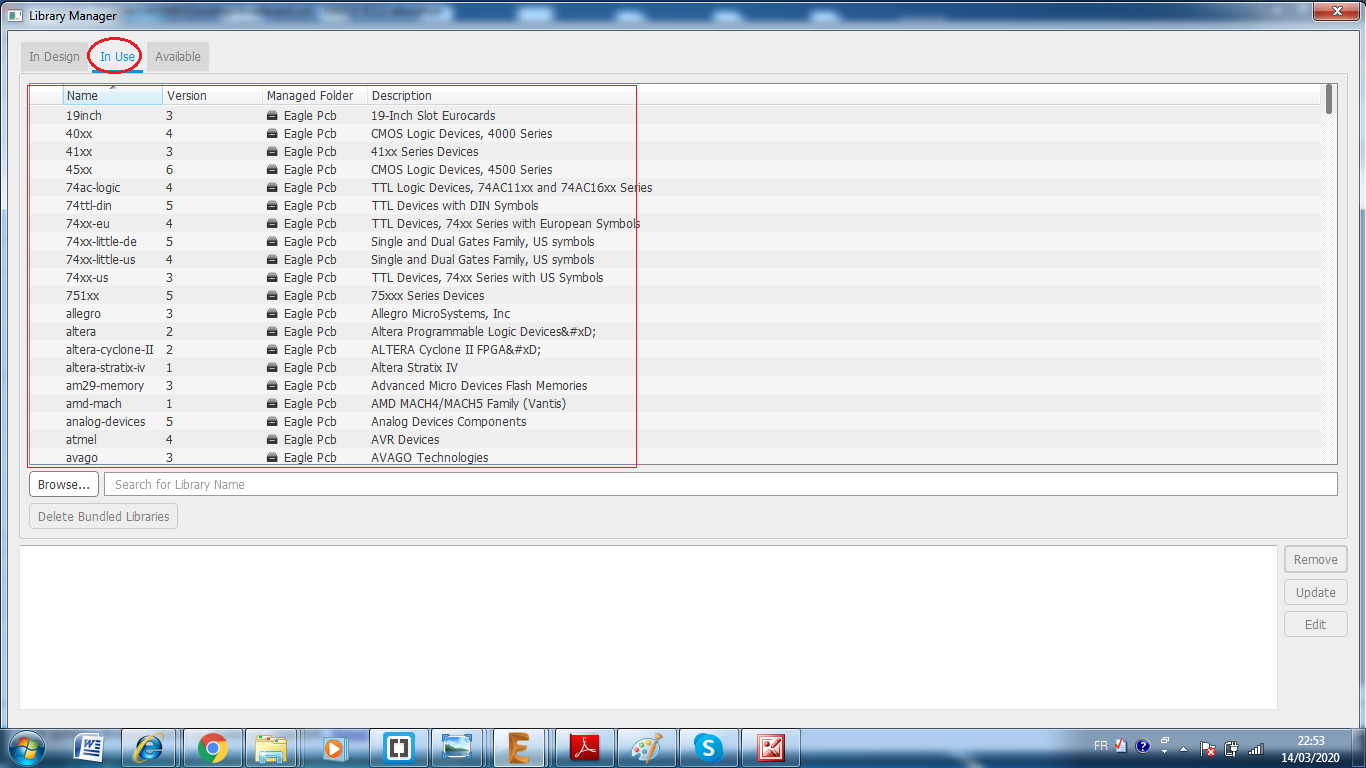Click description '41xx Series Devices'
The image size is (1366, 768).
(425, 152)
